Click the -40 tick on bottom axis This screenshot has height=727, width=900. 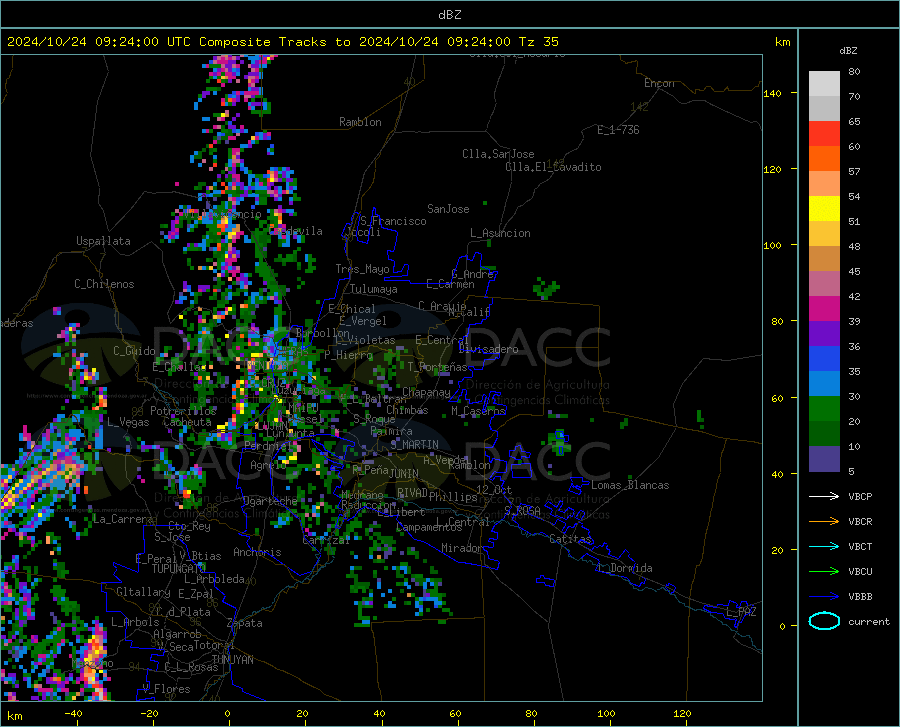point(73,714)
